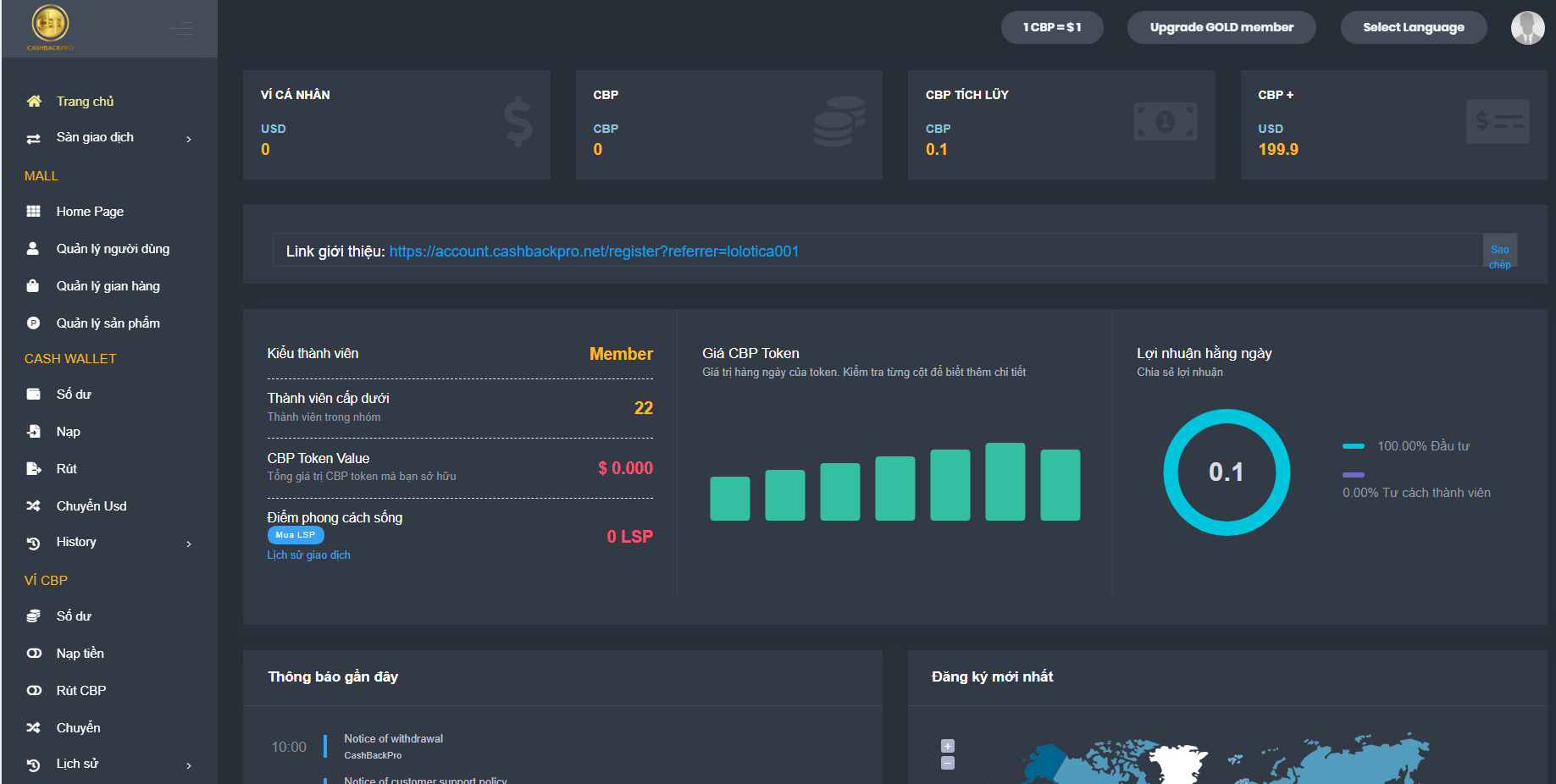Image resolution: width=1556 pixels, height=784 pixels.
Task: Click the coins icon for Ví CBP Số dư
Action: [34, 616]
